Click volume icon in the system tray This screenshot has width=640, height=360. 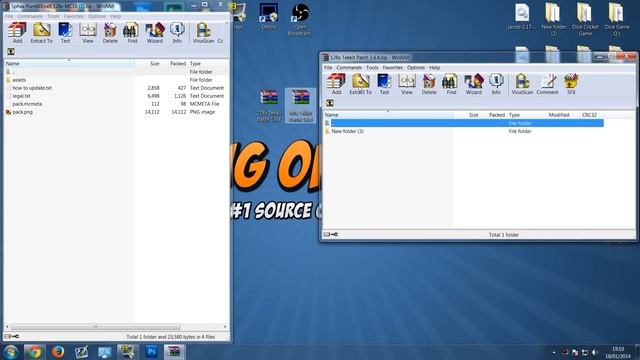(x=595, y=352)
